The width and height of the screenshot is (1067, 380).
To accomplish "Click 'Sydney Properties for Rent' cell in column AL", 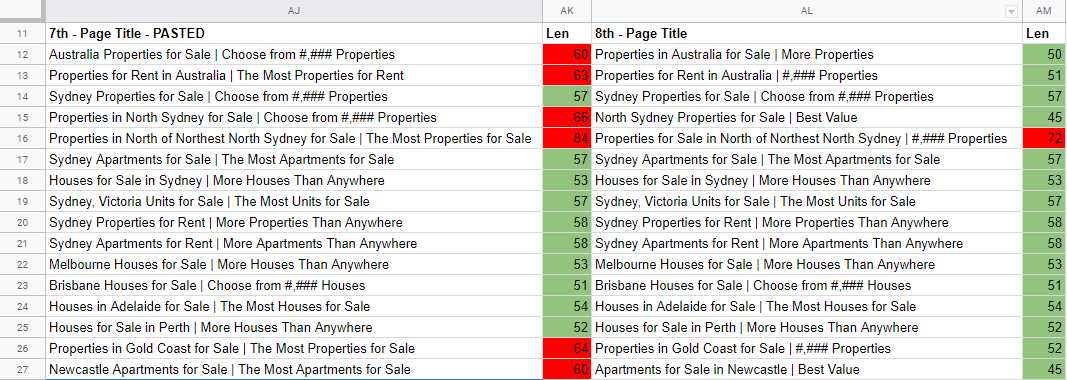I will pyautogui.click(x=807, y=223).
